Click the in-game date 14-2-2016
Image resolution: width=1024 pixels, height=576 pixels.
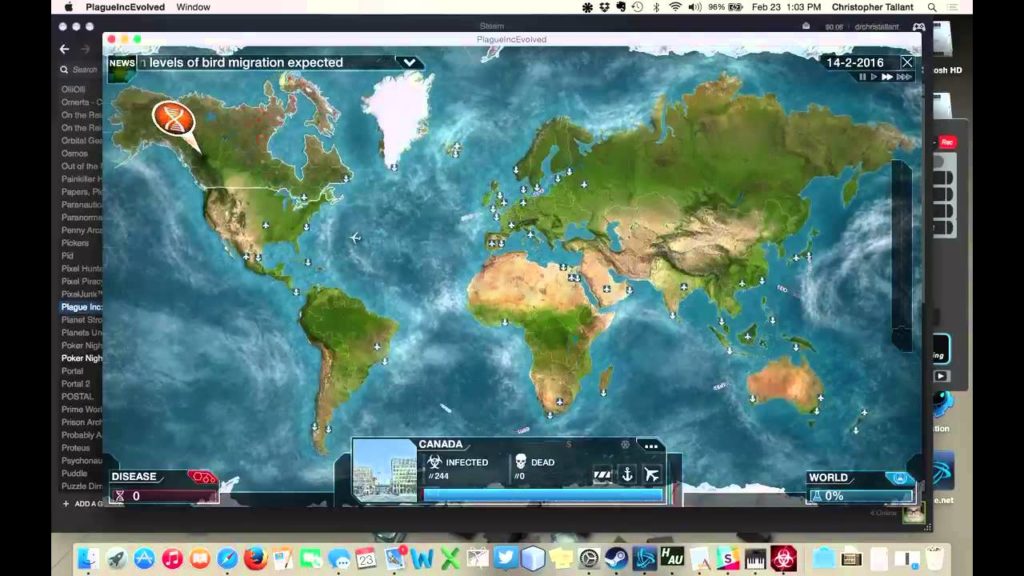point(855,63)
